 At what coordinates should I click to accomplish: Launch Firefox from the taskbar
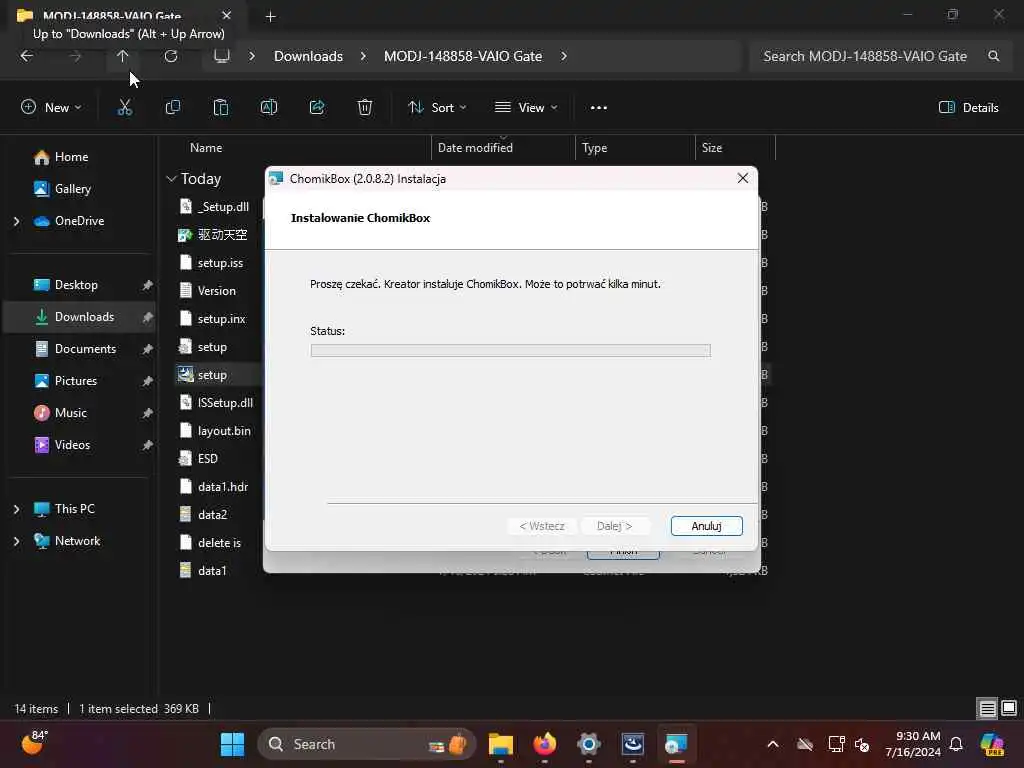545,744
